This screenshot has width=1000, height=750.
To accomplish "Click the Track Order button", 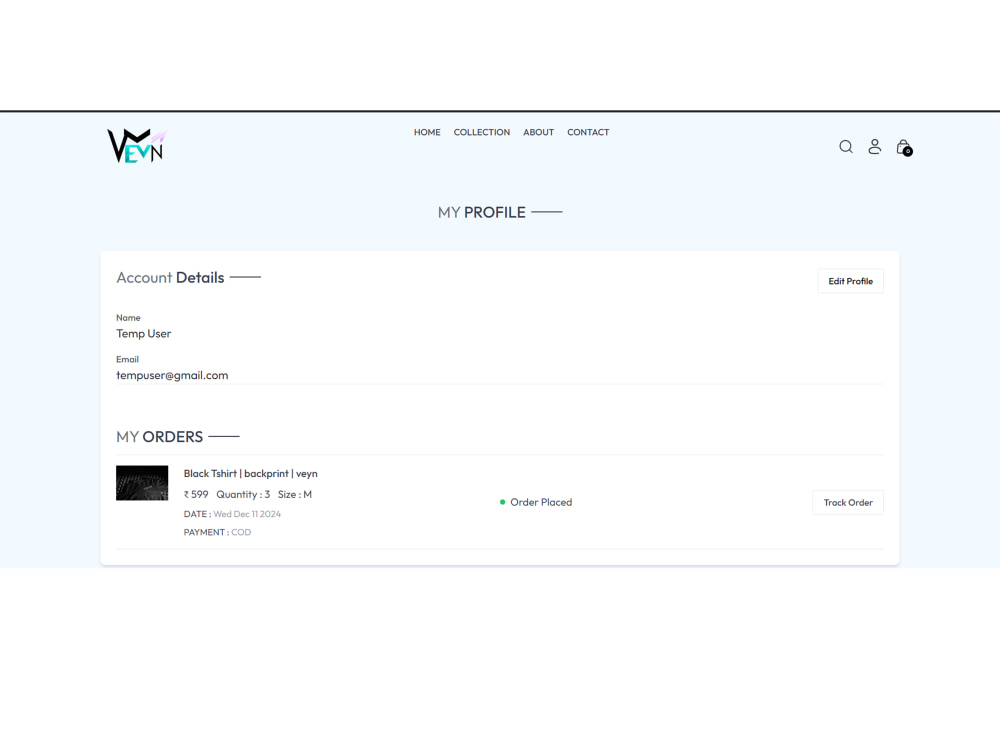I will 848,503.
